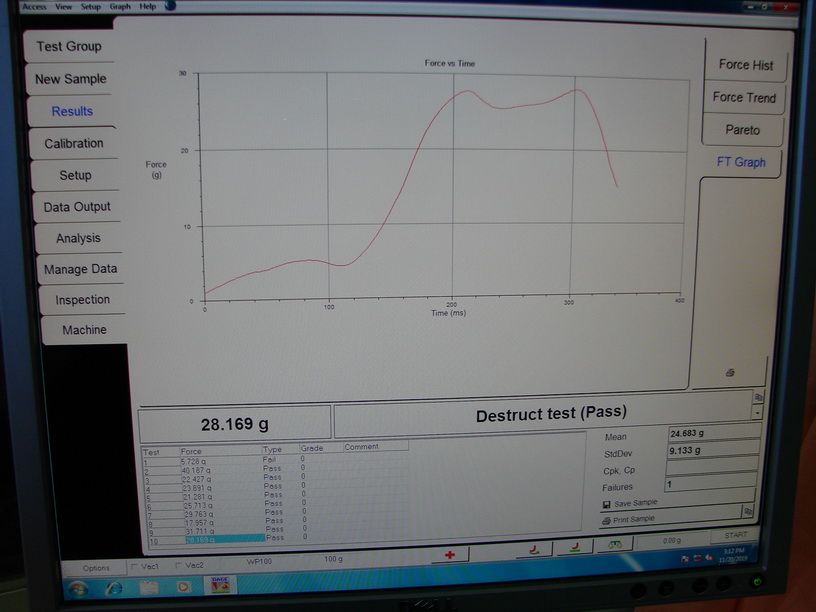The image size is (816, 612).
Task: Open the Calibration section
Action: coord(73,143)
